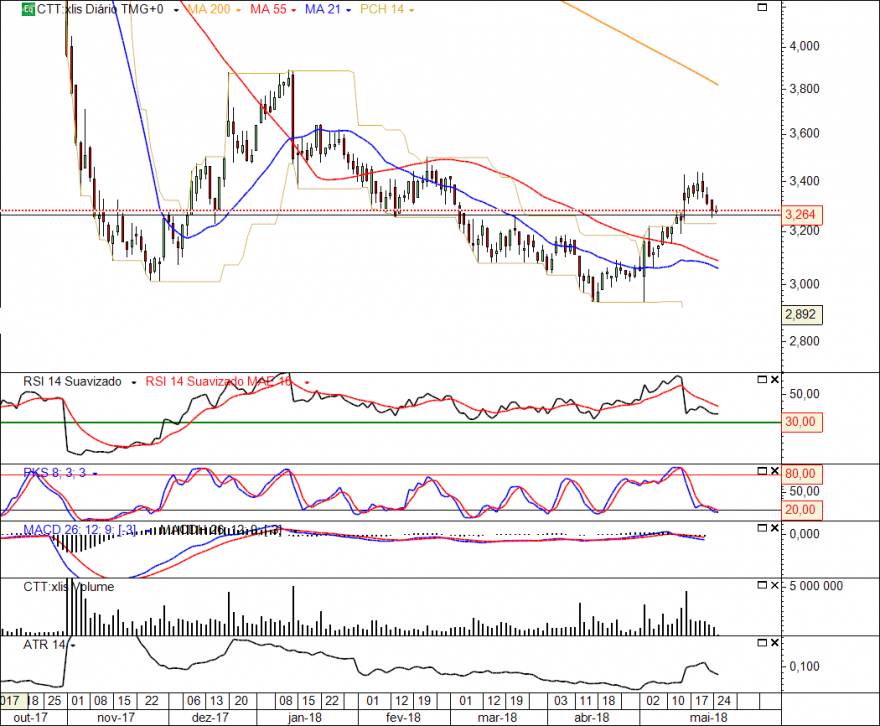The height and width of the screenshot is (726, 880).
Task: Click the day 06 marker on date axis
Action: point(194,701)
